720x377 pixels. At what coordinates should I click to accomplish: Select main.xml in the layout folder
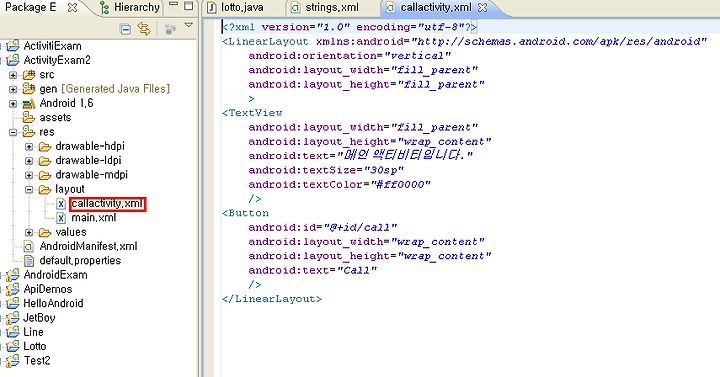94,218
